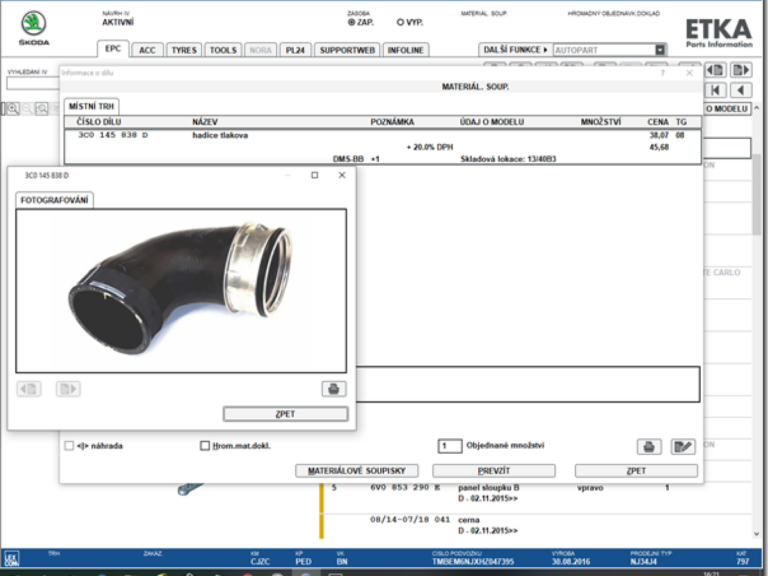This screenshot has width=768, height=576.
Task: Click the MATERIÁLOVÉ SOUPISKY button
Action: point(357,470)
